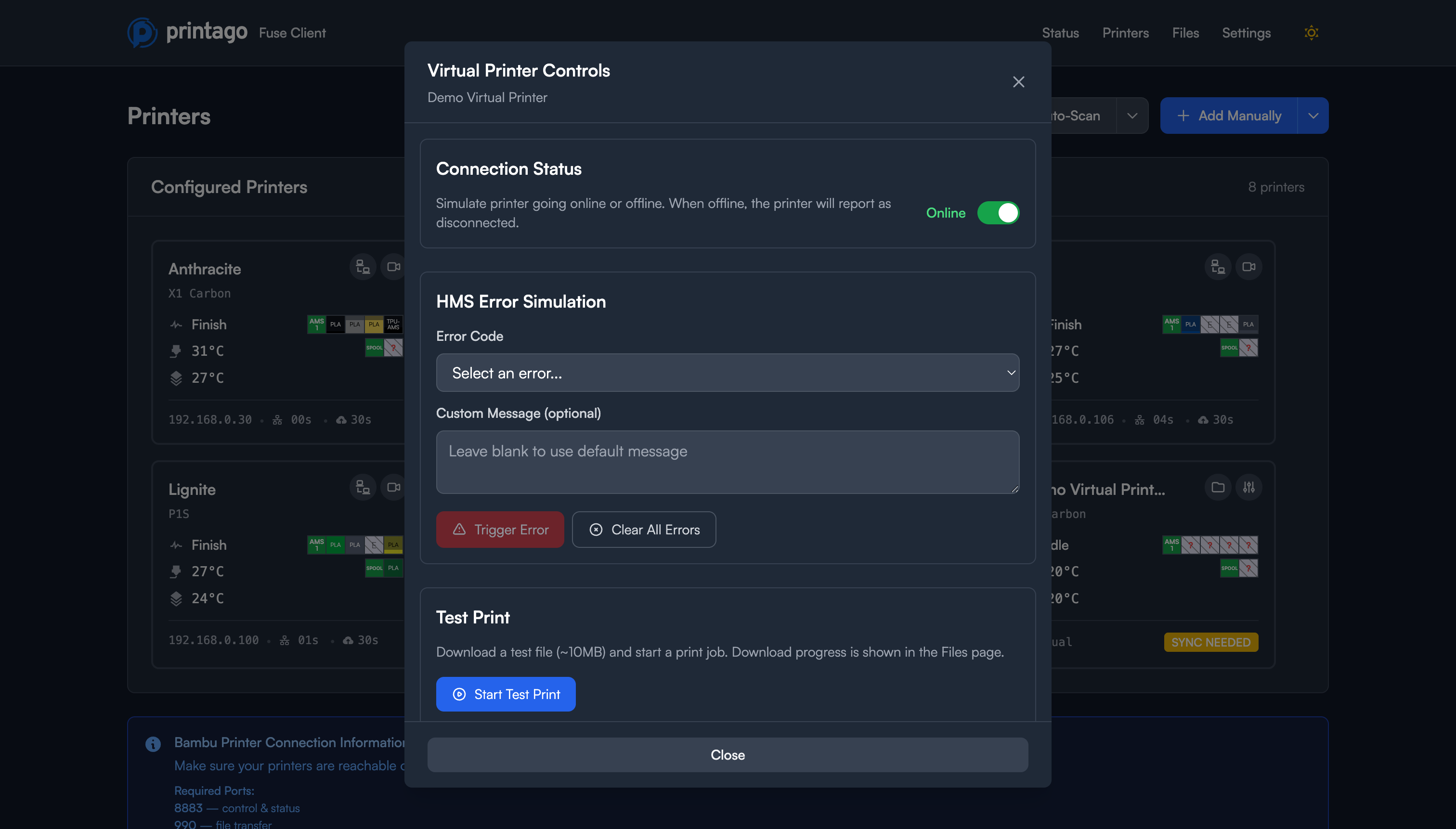The height and width of the screenshot is (829, 1456).
Task: Click the SPOOL badge on the Lignite printer
Action: (x=374, y=568)
